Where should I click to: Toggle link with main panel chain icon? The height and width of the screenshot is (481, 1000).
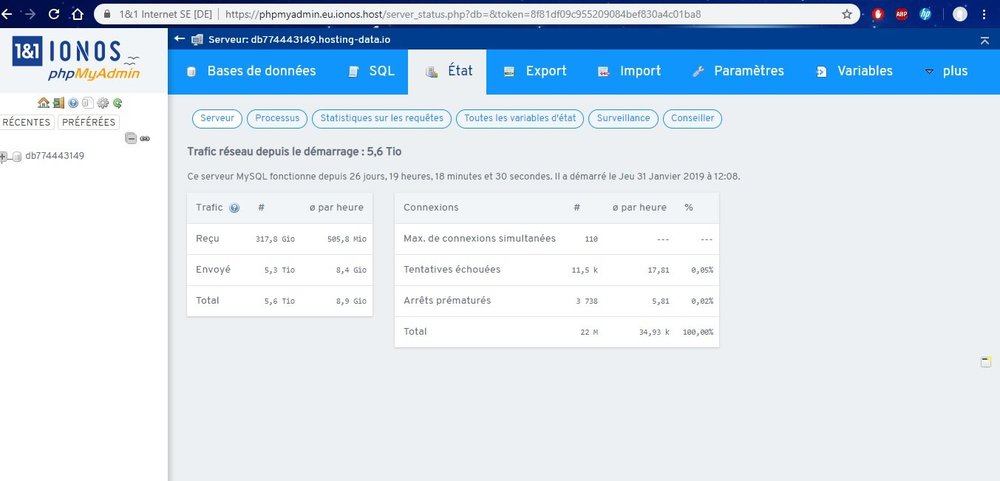(x=145, y=138)
